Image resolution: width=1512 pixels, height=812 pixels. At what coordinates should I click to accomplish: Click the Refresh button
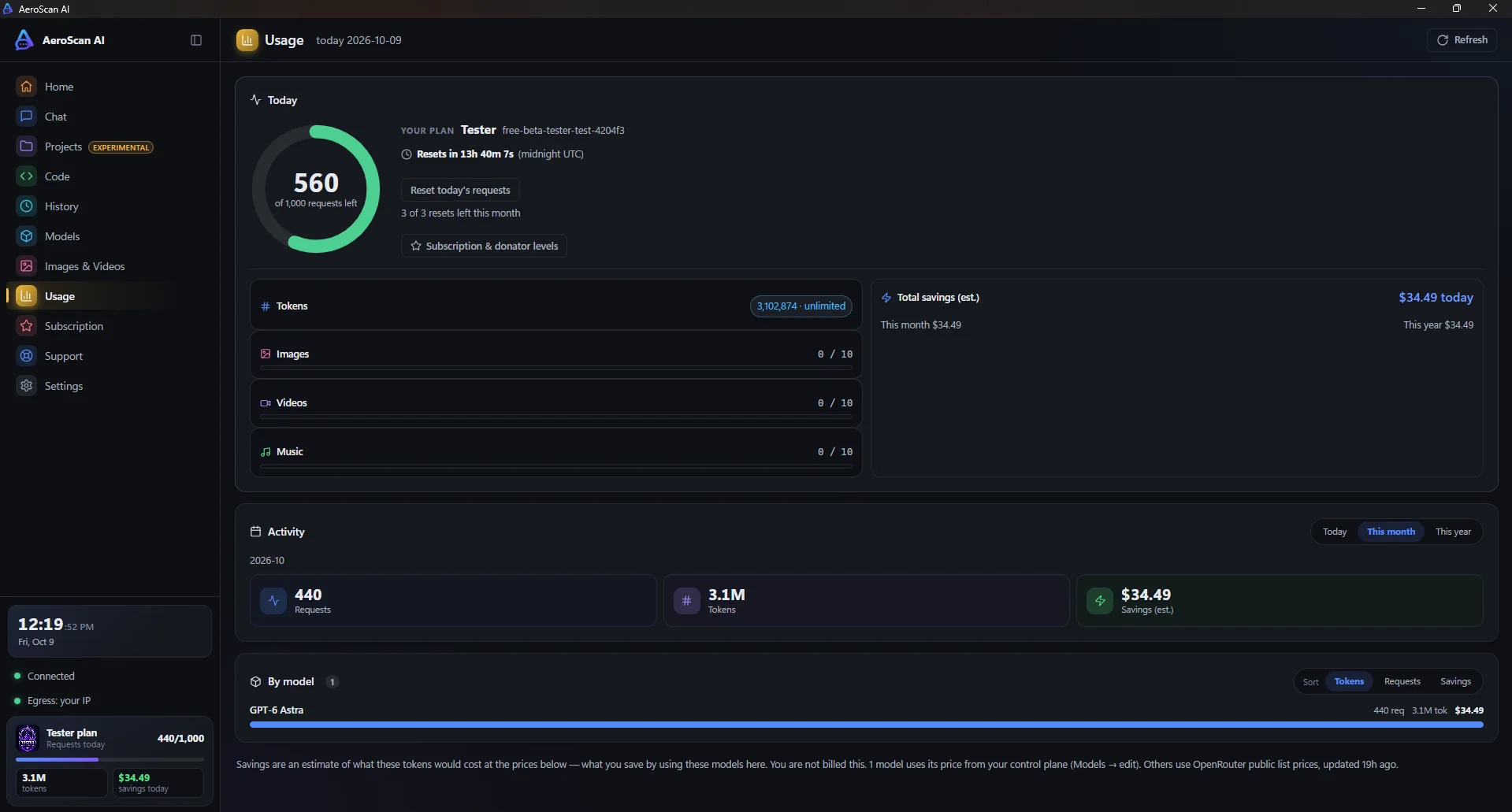1462,40
